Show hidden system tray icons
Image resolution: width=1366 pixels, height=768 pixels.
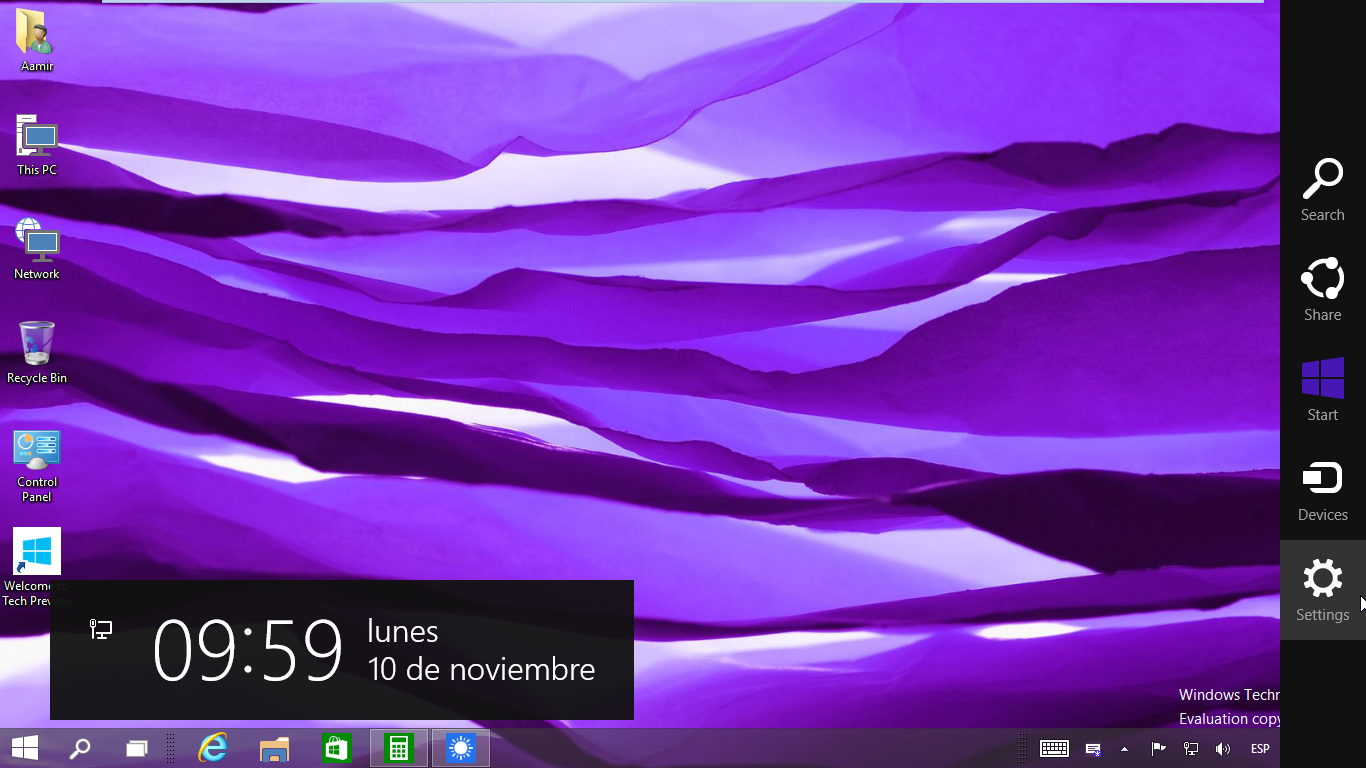pyautogui.click(x=1124, y=749)
